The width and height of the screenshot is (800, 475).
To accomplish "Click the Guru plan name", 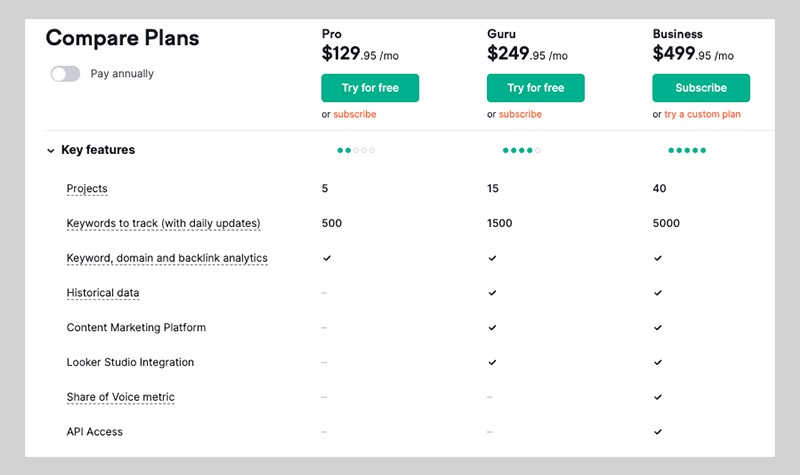I will point(502,34).
